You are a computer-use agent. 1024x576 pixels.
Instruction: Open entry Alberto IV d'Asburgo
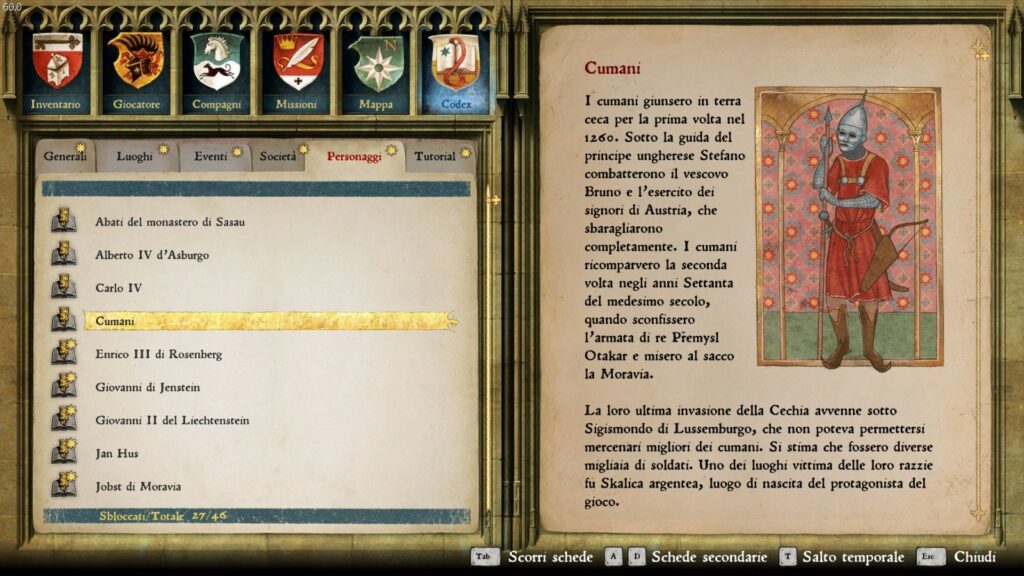152,255
